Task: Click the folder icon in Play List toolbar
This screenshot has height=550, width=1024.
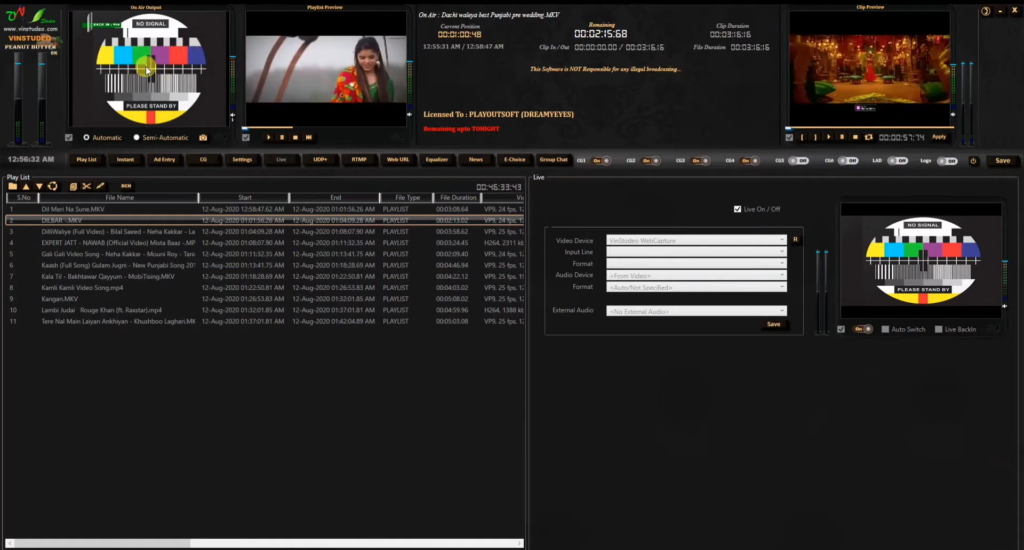Action: point(12,186)
